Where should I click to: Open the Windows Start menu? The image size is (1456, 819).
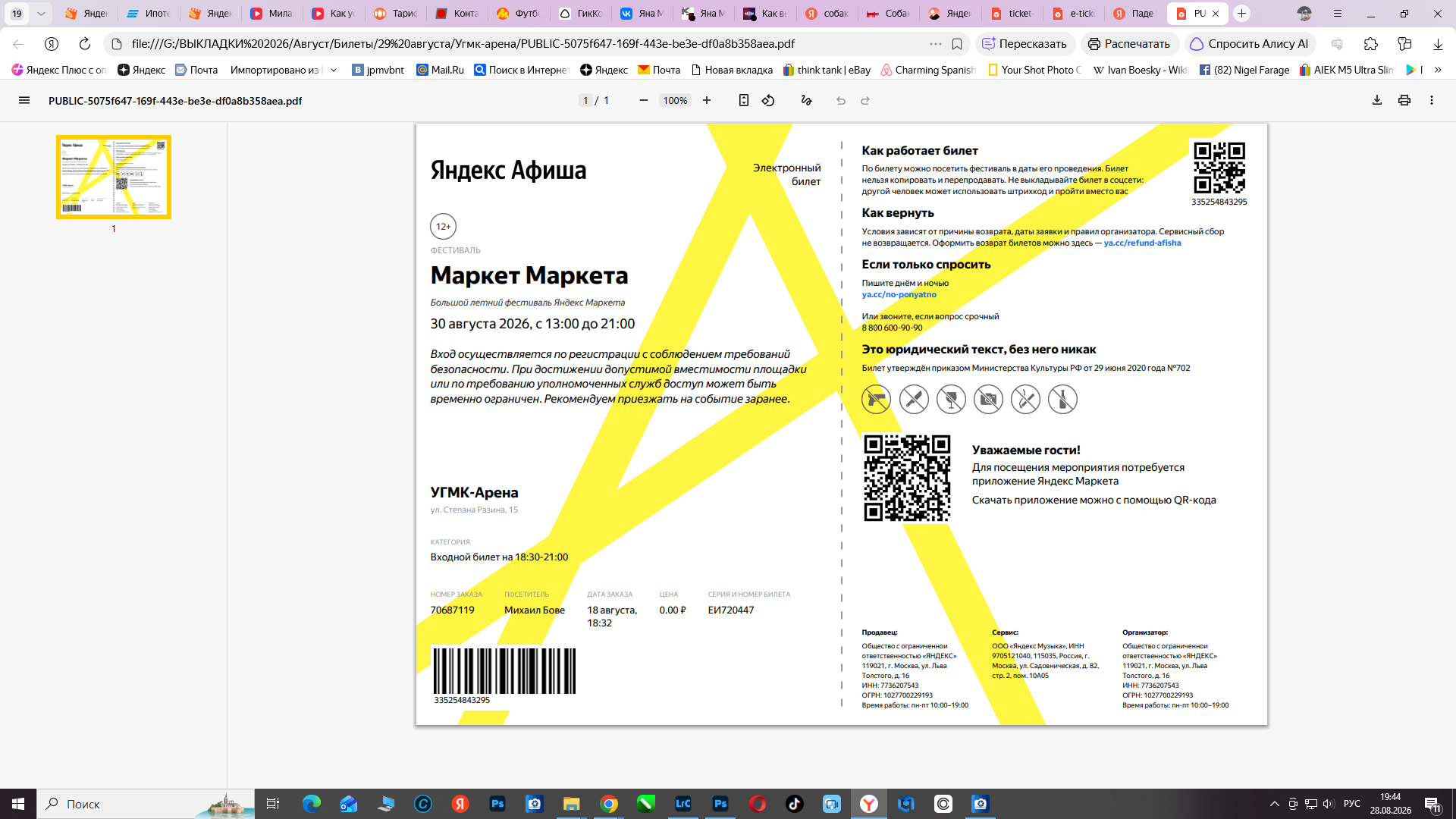(18, 804)
